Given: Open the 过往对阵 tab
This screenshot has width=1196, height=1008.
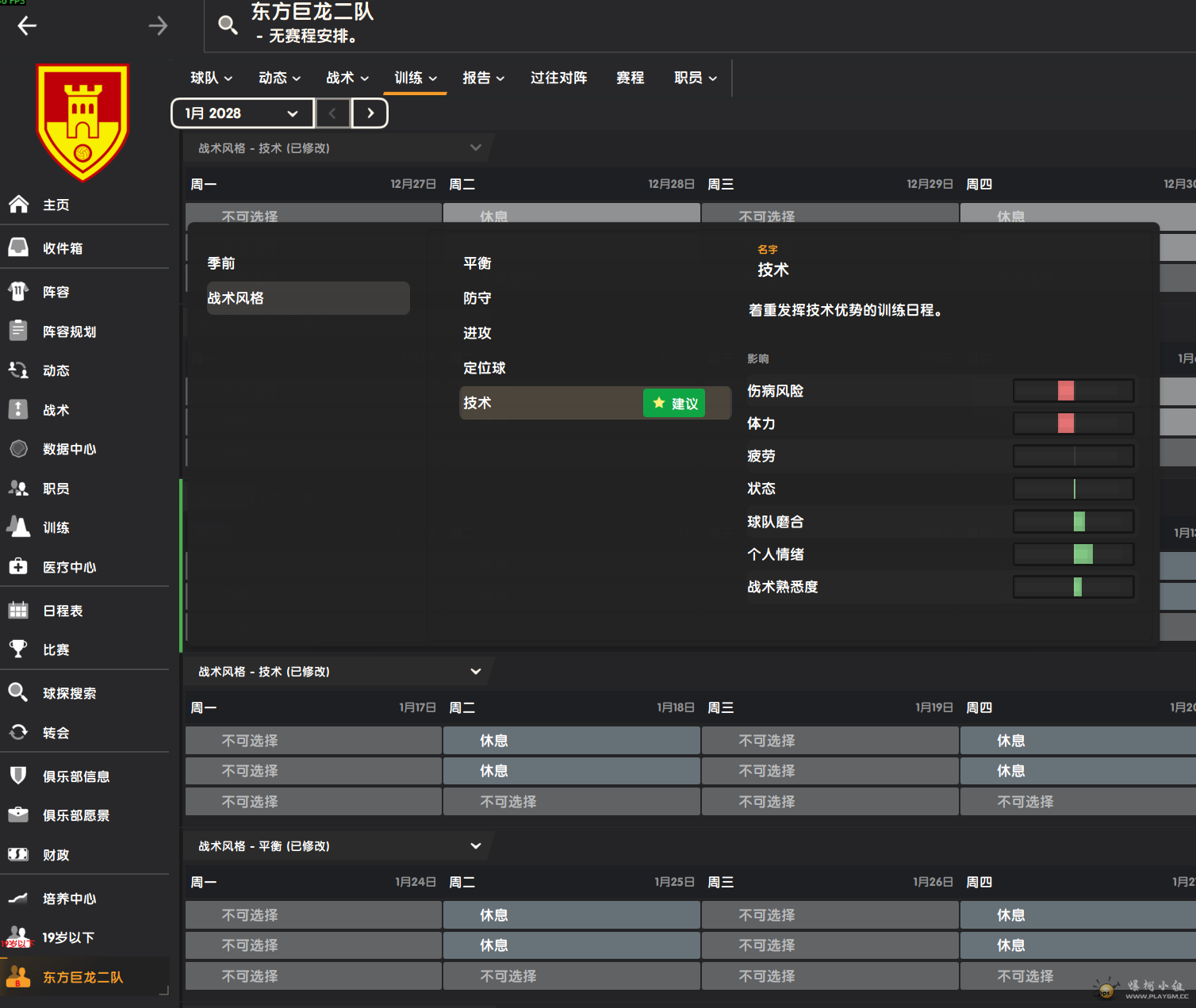Looking at the screenshot, I should (558, 78).
